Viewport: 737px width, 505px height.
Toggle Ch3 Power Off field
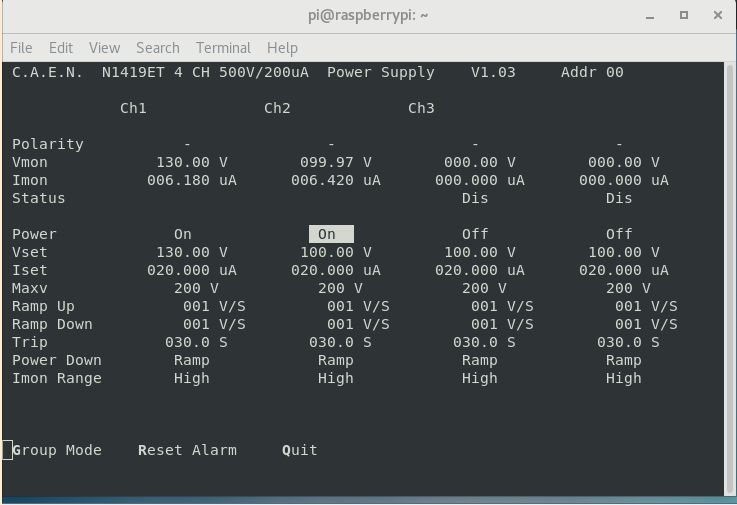(x=475, y=234)
